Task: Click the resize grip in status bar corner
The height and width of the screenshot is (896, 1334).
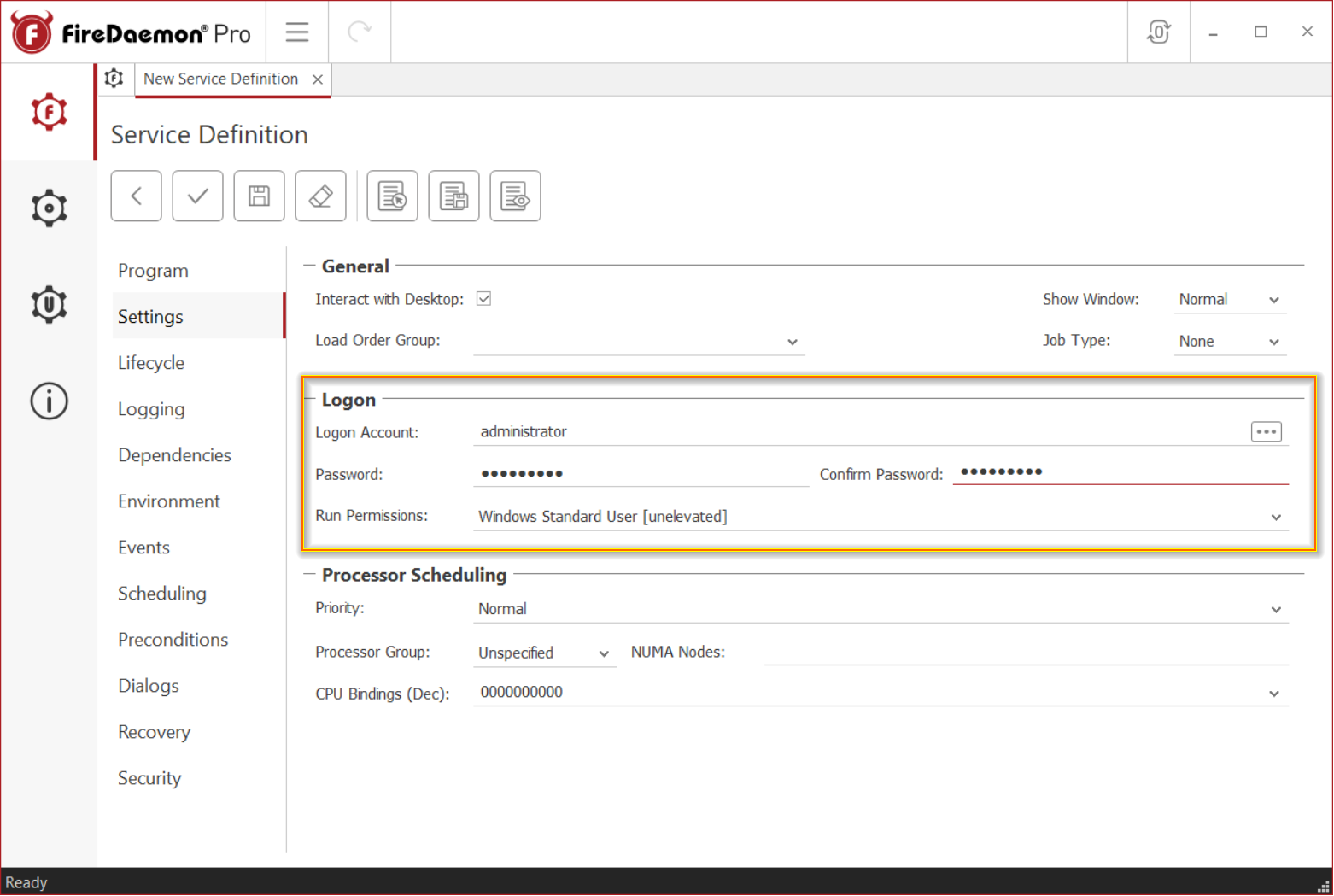Action: click(1324, 887)
